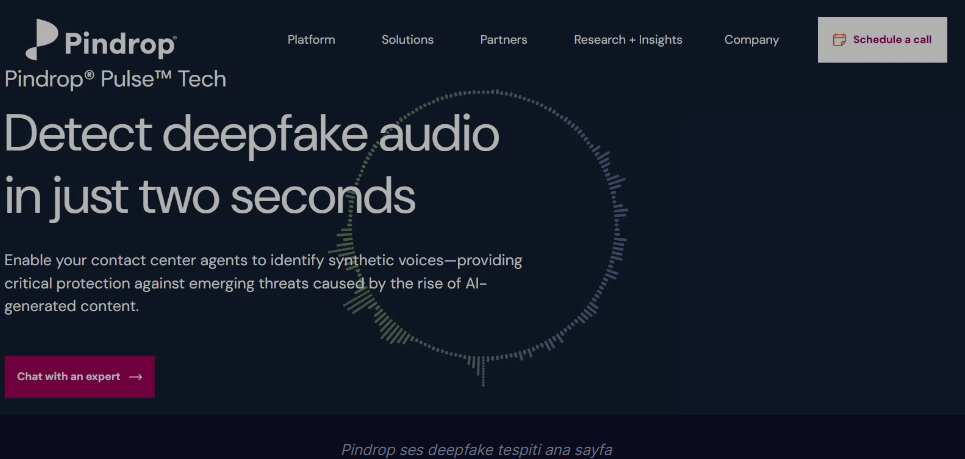This screenshot has width=965, height=459.
Task: Open the Company menu
Action: pos(751,40)
